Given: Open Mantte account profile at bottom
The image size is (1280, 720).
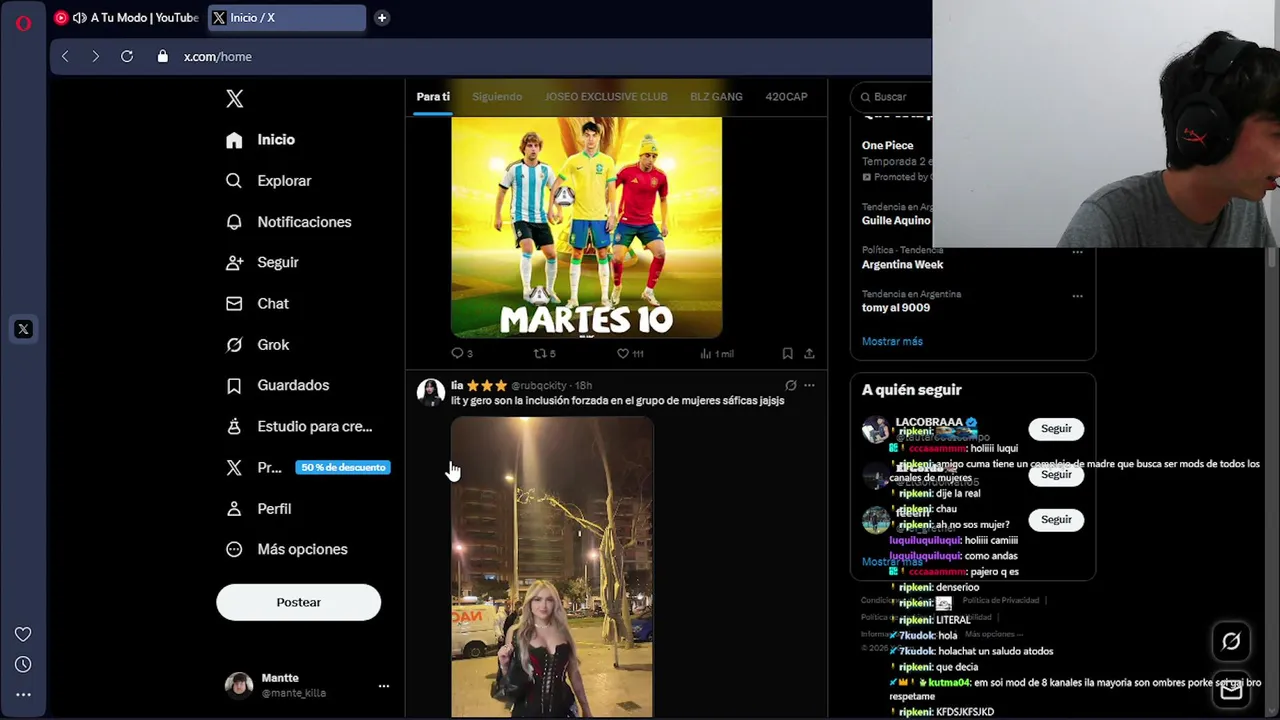Looking at the screenshot, I should [x=306, y=686].
